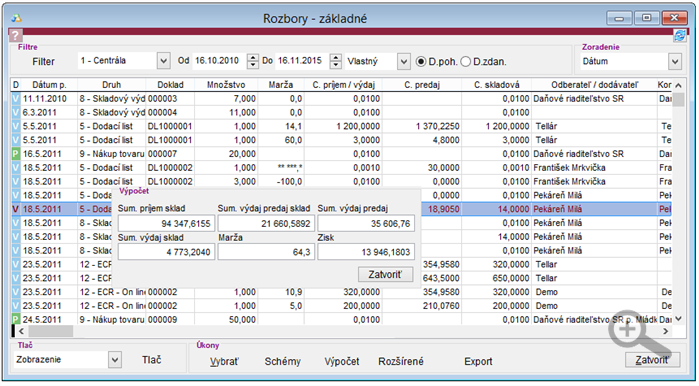This screenshot has height=386, width=699.
Task: Click green P marker of 16.5.2011 row
Action: tap(16, 154)
